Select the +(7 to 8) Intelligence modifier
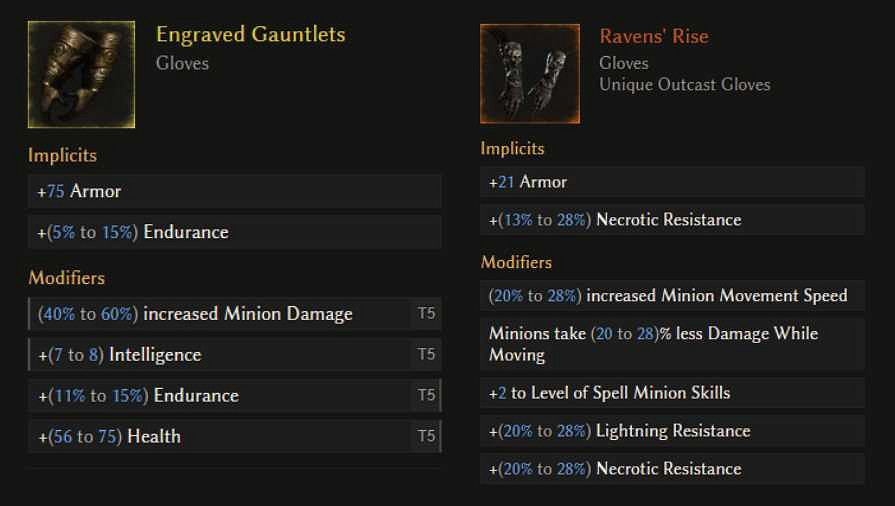 click(x=220, y=354)
